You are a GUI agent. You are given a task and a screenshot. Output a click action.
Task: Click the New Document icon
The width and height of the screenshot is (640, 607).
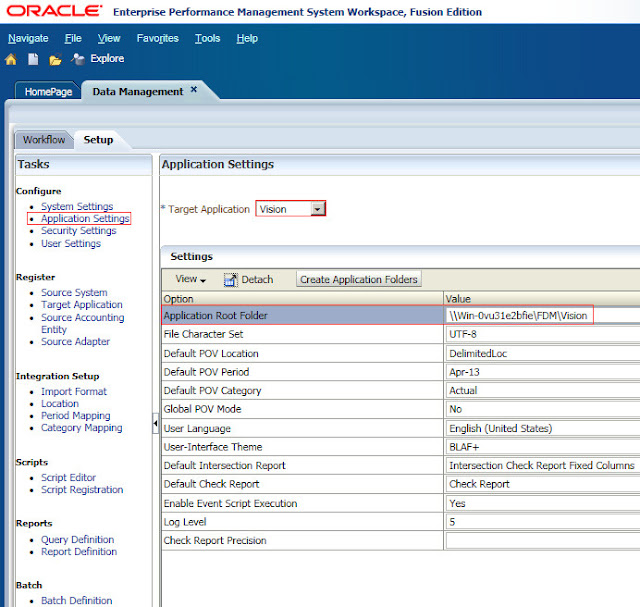(x=33, y=59)
